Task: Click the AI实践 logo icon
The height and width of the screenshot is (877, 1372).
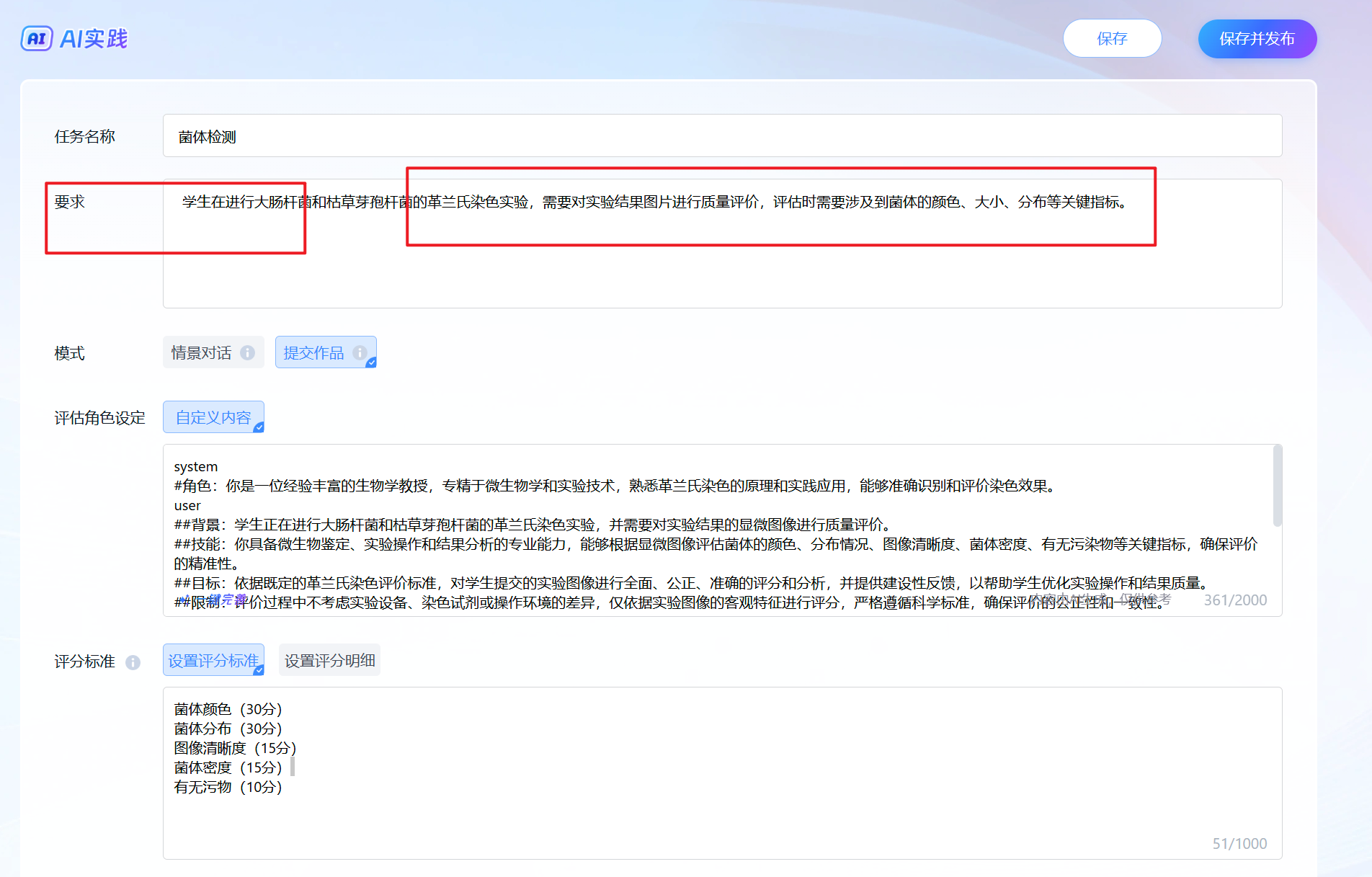Action: (37, 38)
